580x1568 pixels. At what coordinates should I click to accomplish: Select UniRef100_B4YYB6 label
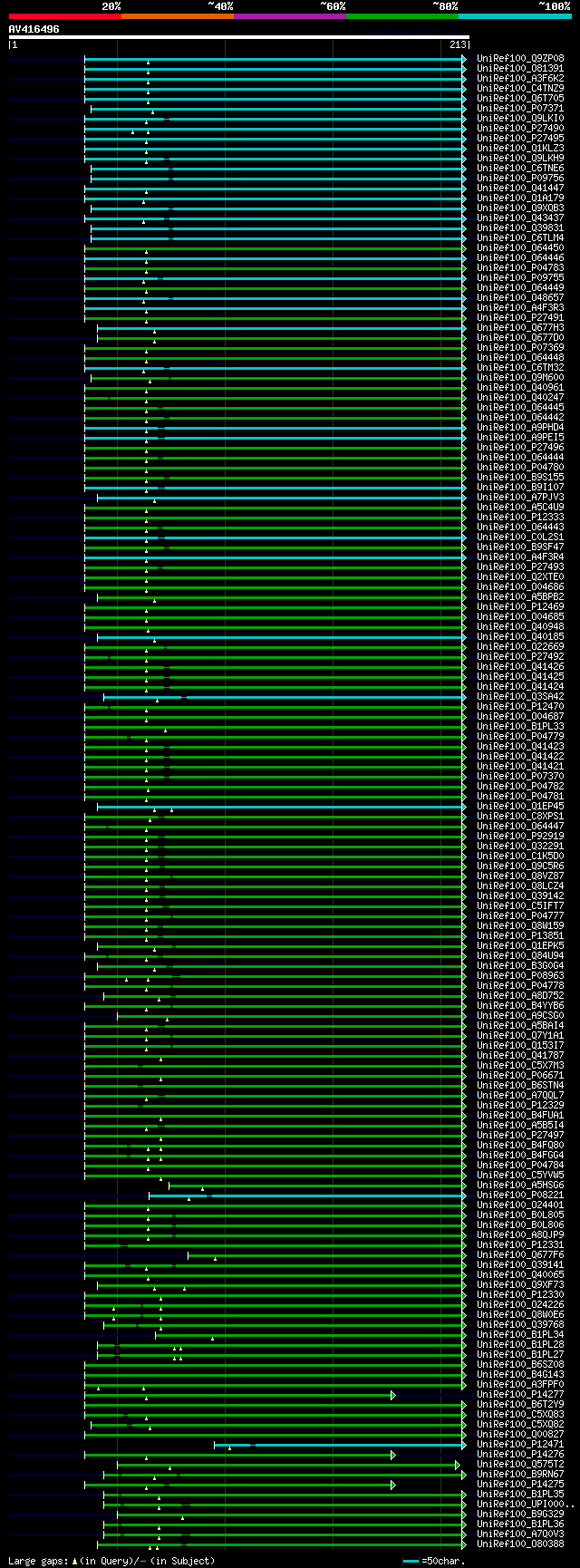520,1006
